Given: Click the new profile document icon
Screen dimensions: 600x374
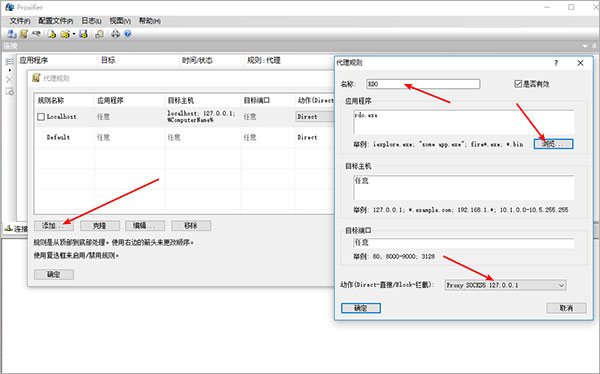Looking at the screenshot, I should pyautogui.click(x=52, y=34).
